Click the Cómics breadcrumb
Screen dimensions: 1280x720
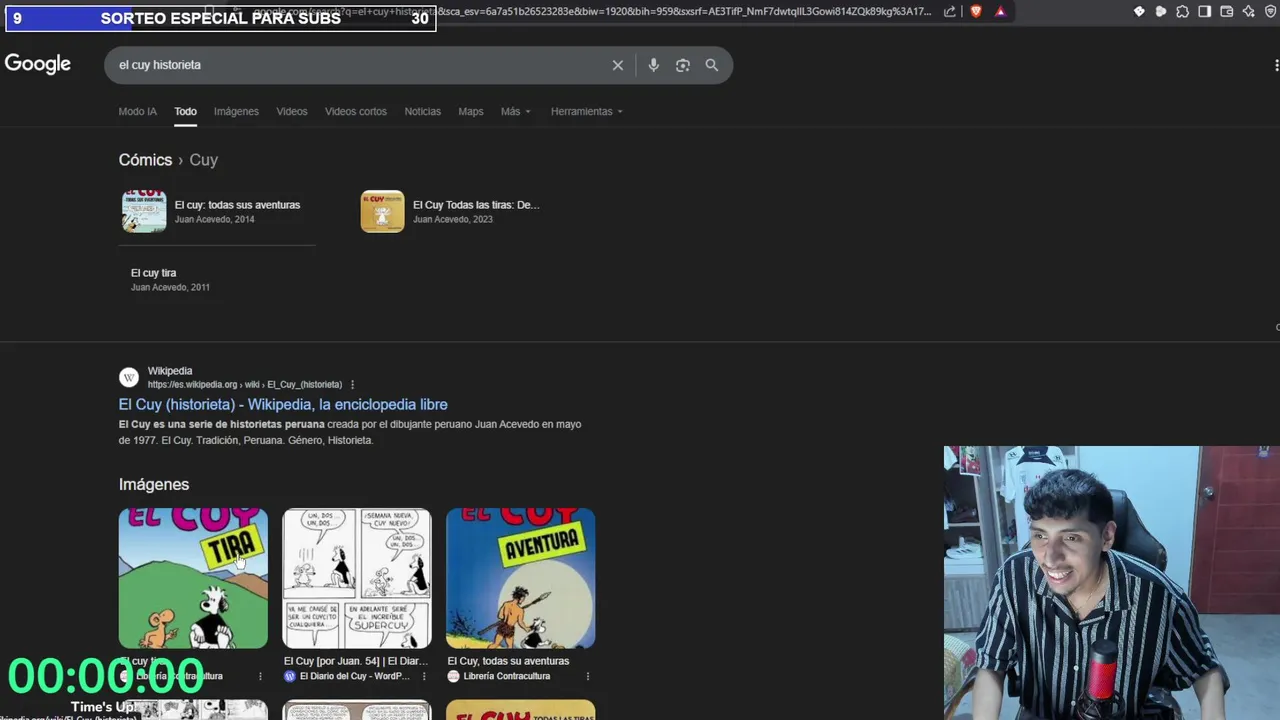pos(145,160)
